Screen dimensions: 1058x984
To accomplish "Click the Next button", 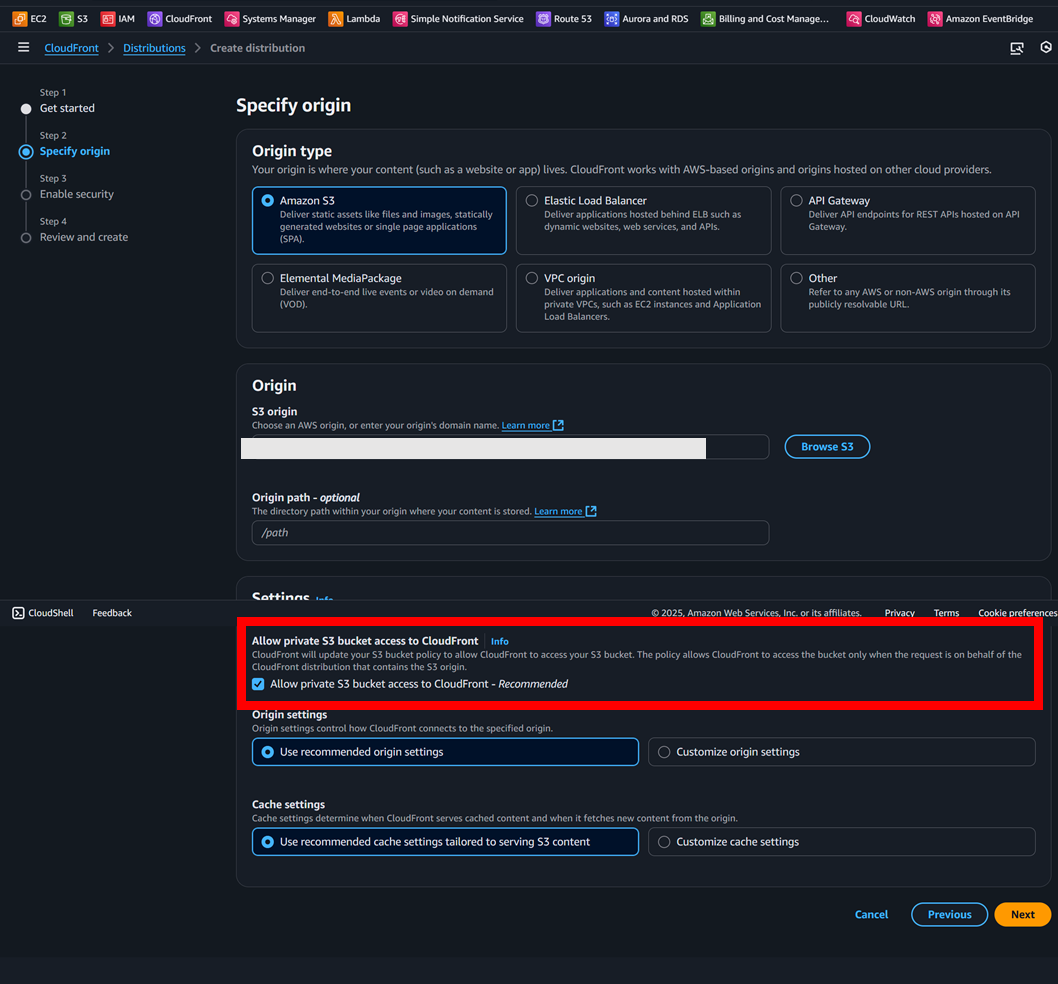I will point(1022,914).
